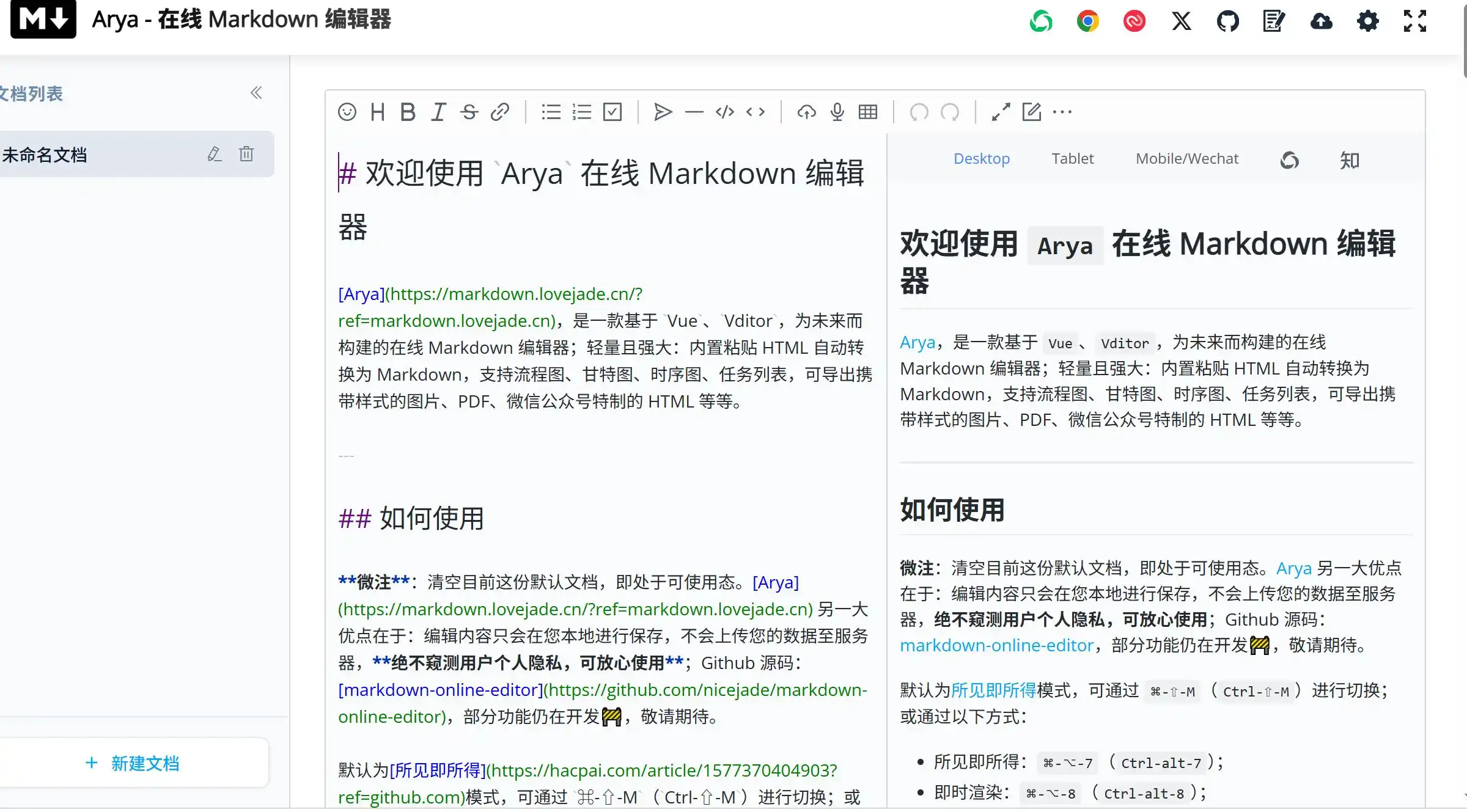Switch preview to Mobile/Wechat mode
This screenshot has height=812, width=1467.
[x=1187, y=159]
